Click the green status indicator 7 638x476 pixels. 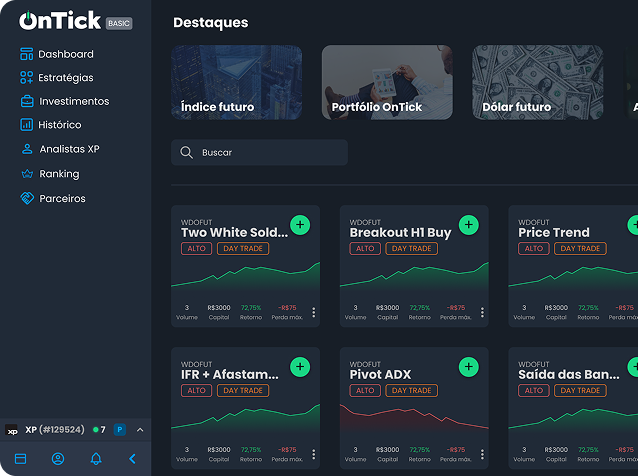point(99,430)
